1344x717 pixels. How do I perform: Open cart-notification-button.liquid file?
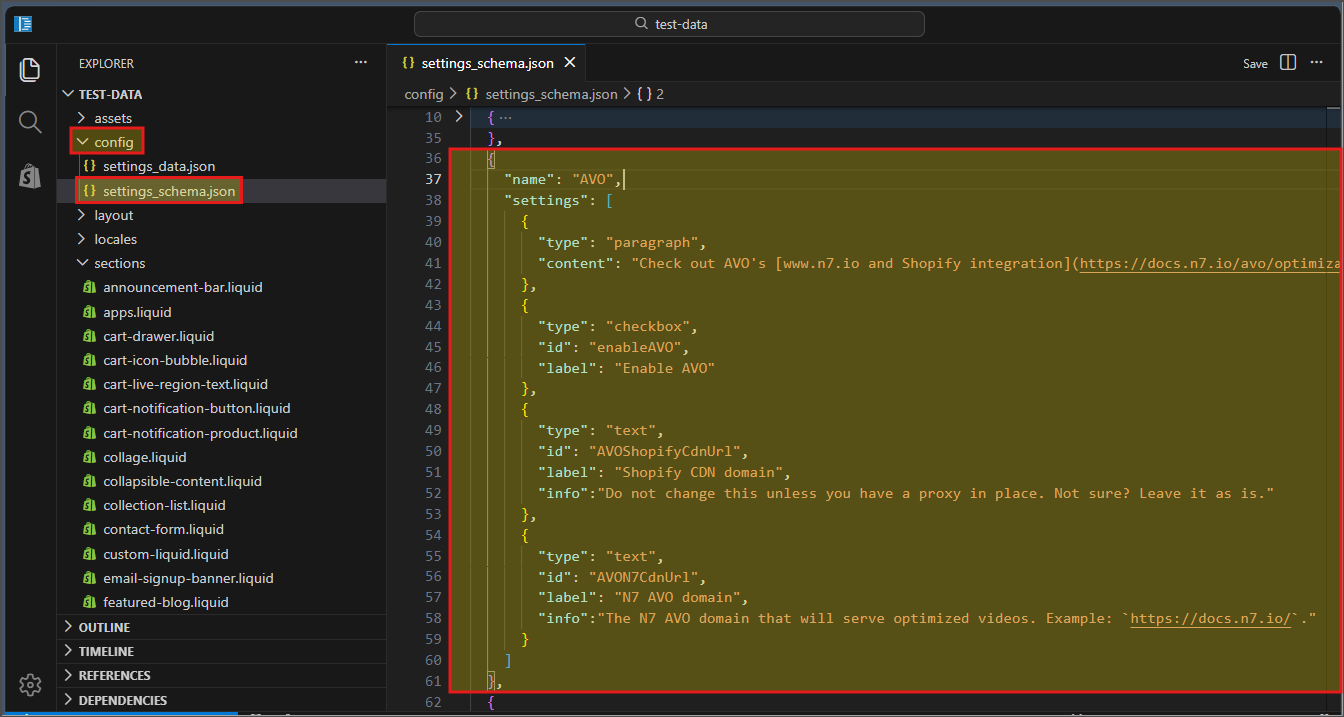[x=222, y=408]
